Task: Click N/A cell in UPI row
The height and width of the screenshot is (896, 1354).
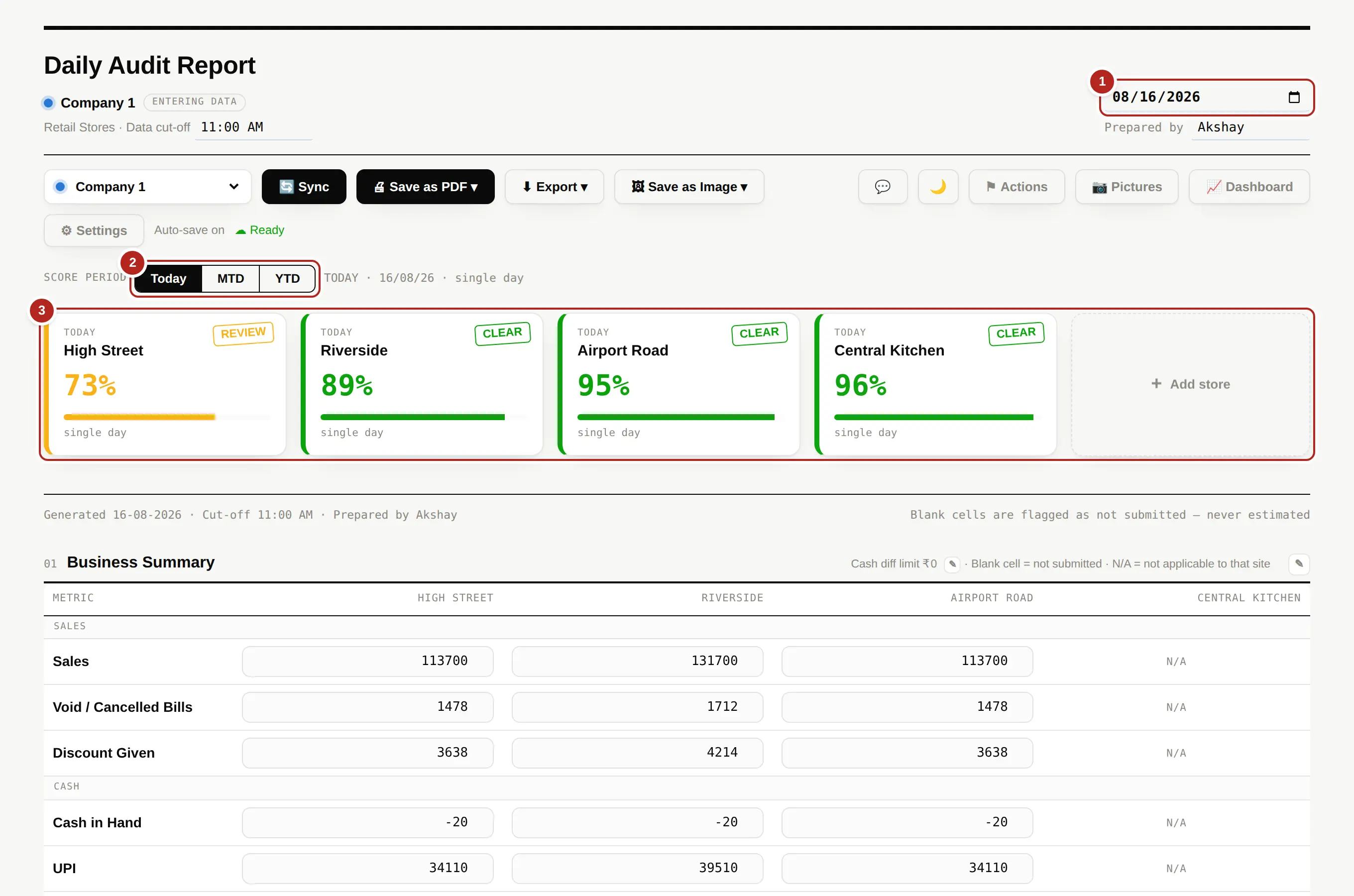Action: 1176,869
